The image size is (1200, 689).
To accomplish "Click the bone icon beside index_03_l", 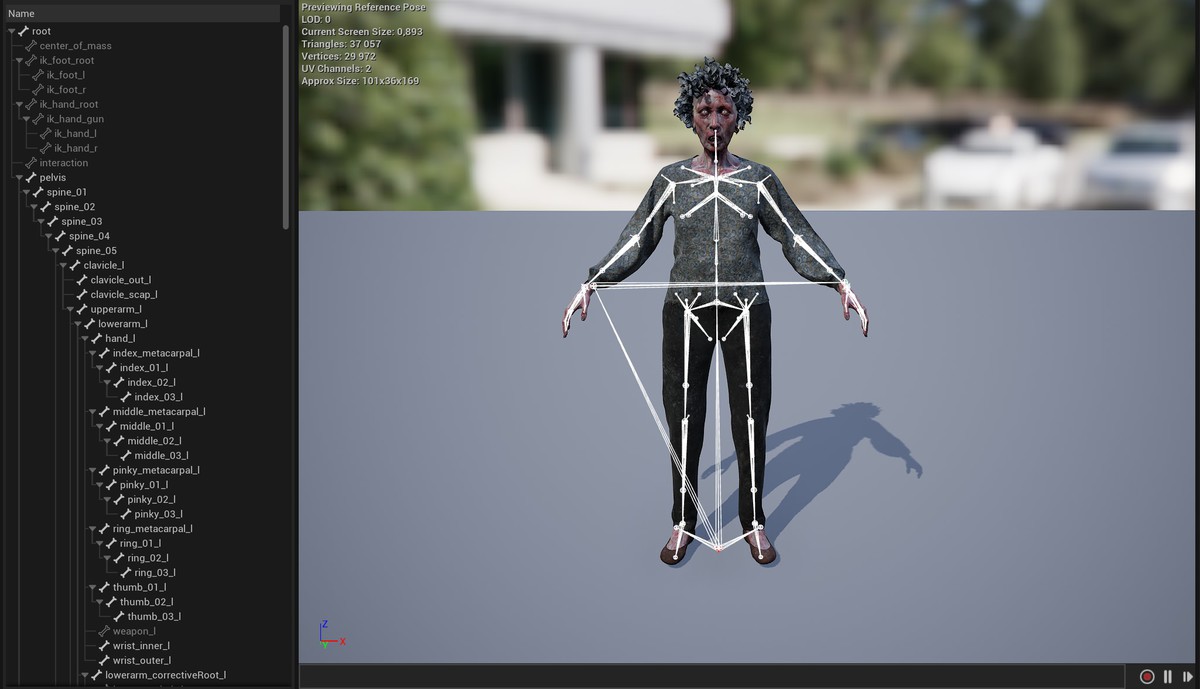I will (126, 397).
